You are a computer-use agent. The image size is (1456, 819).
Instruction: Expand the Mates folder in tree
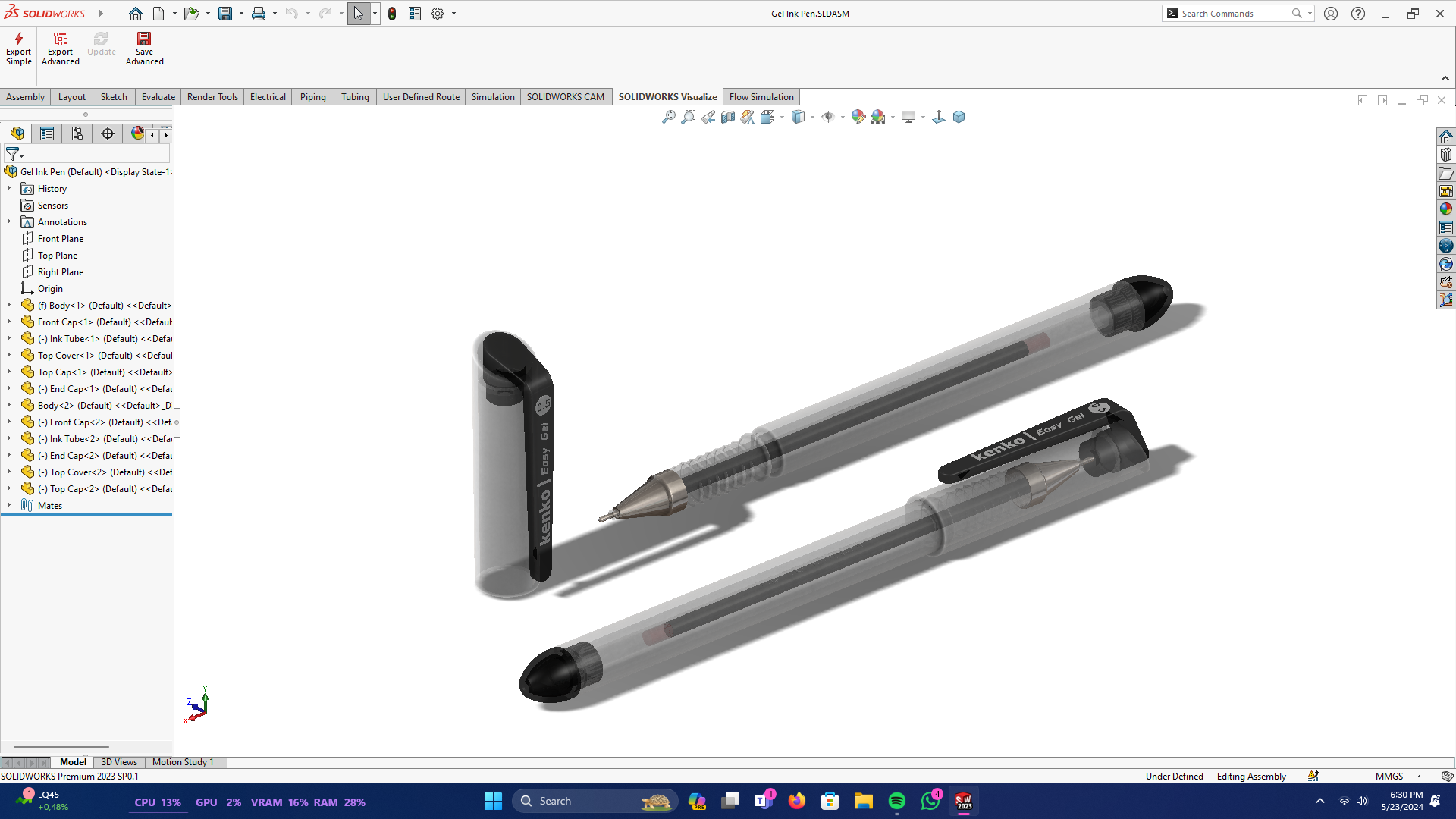coord(9,505)
